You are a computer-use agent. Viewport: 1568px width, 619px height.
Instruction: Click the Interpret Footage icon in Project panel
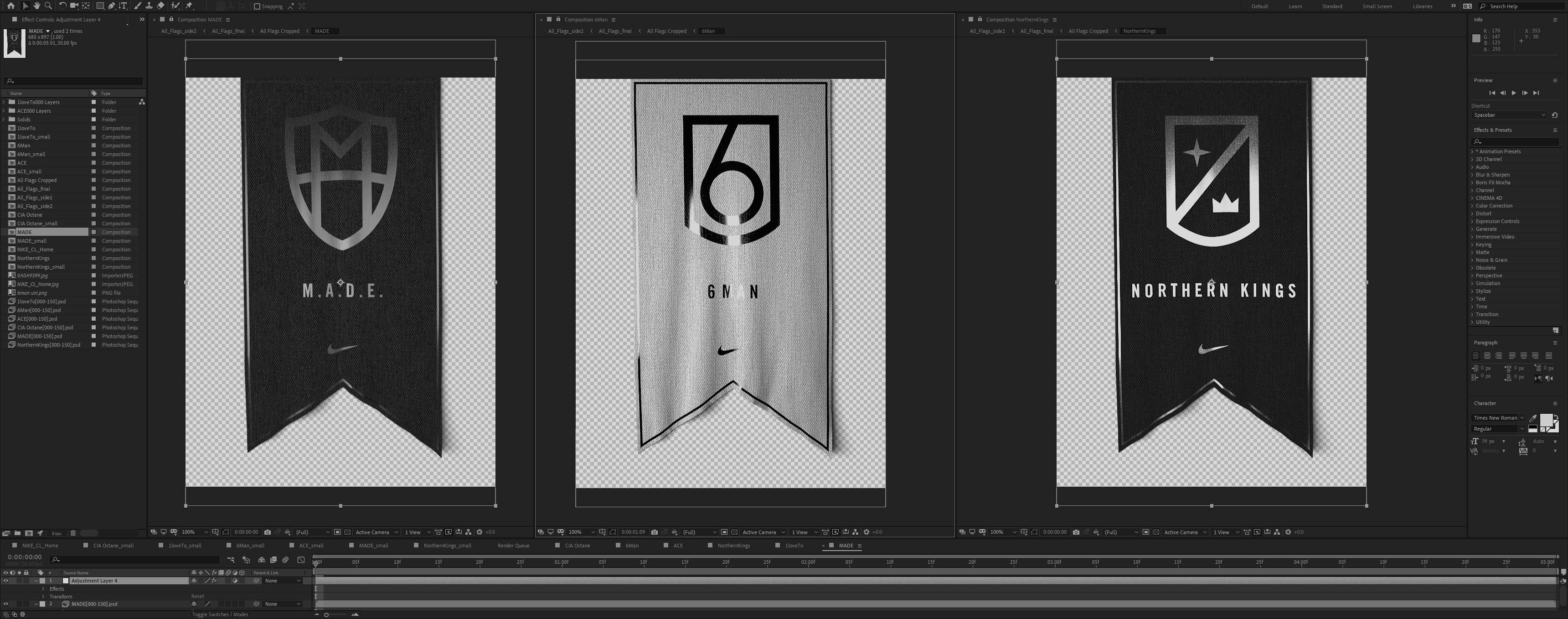(6, 533)
